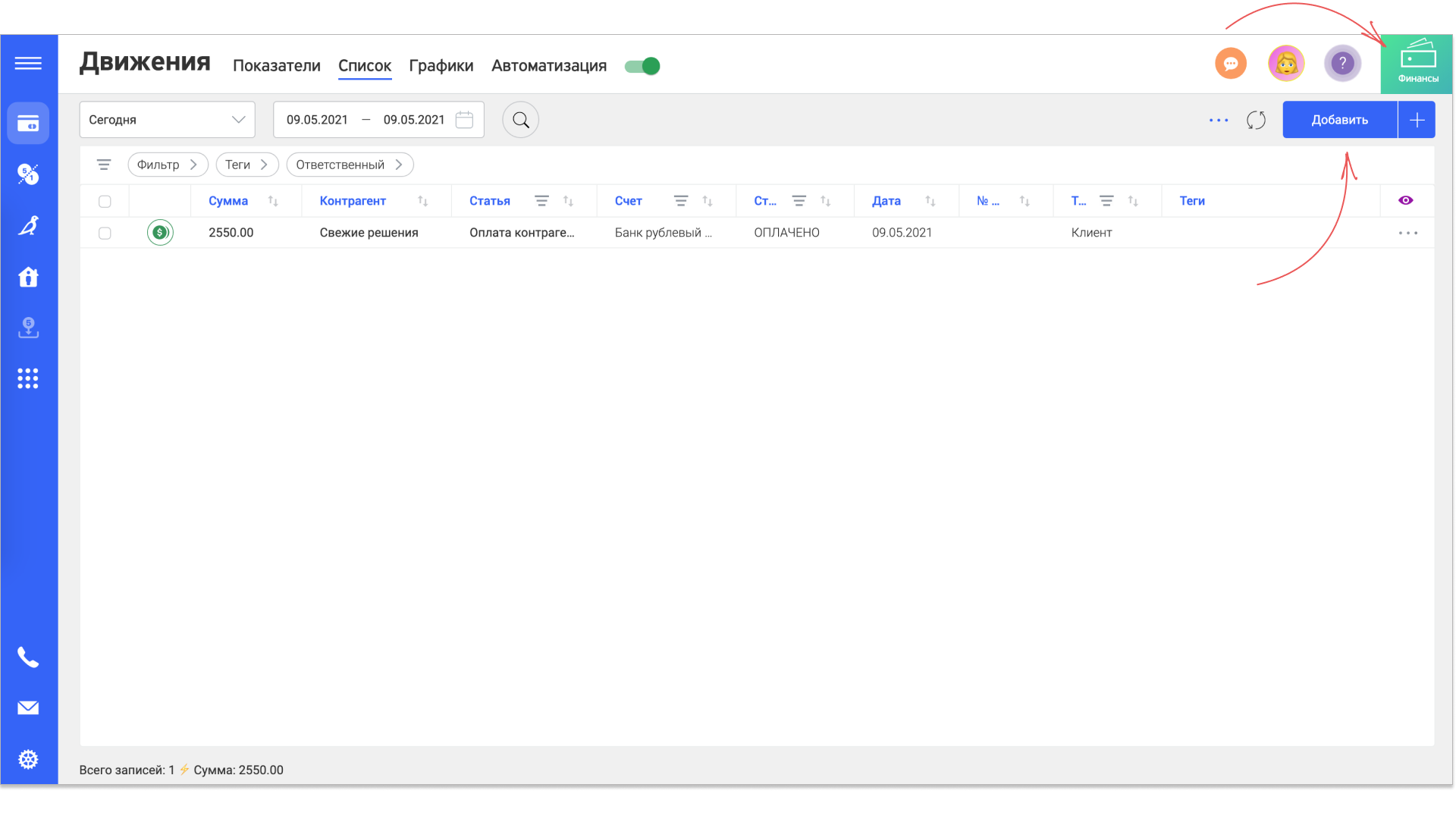
Task: Sort by Контрагент column arrows
Action: click(423, 201)
